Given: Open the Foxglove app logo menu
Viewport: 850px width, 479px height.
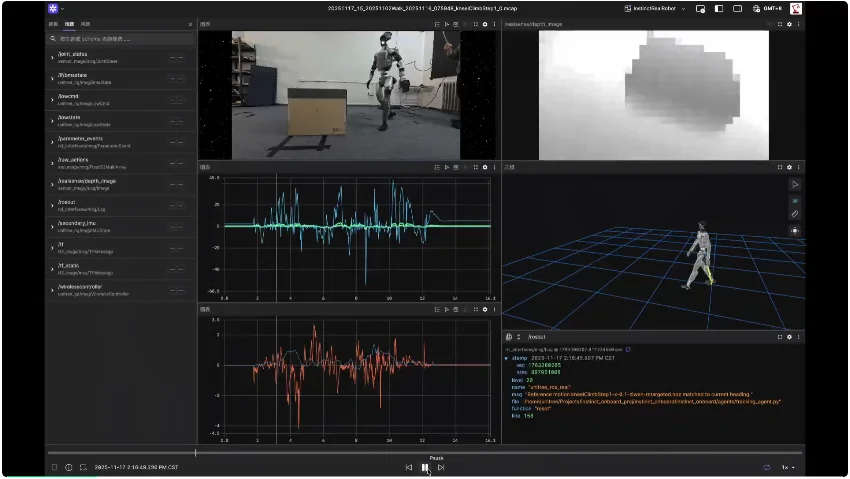Looking at the screenshot, I should (53, 8).
